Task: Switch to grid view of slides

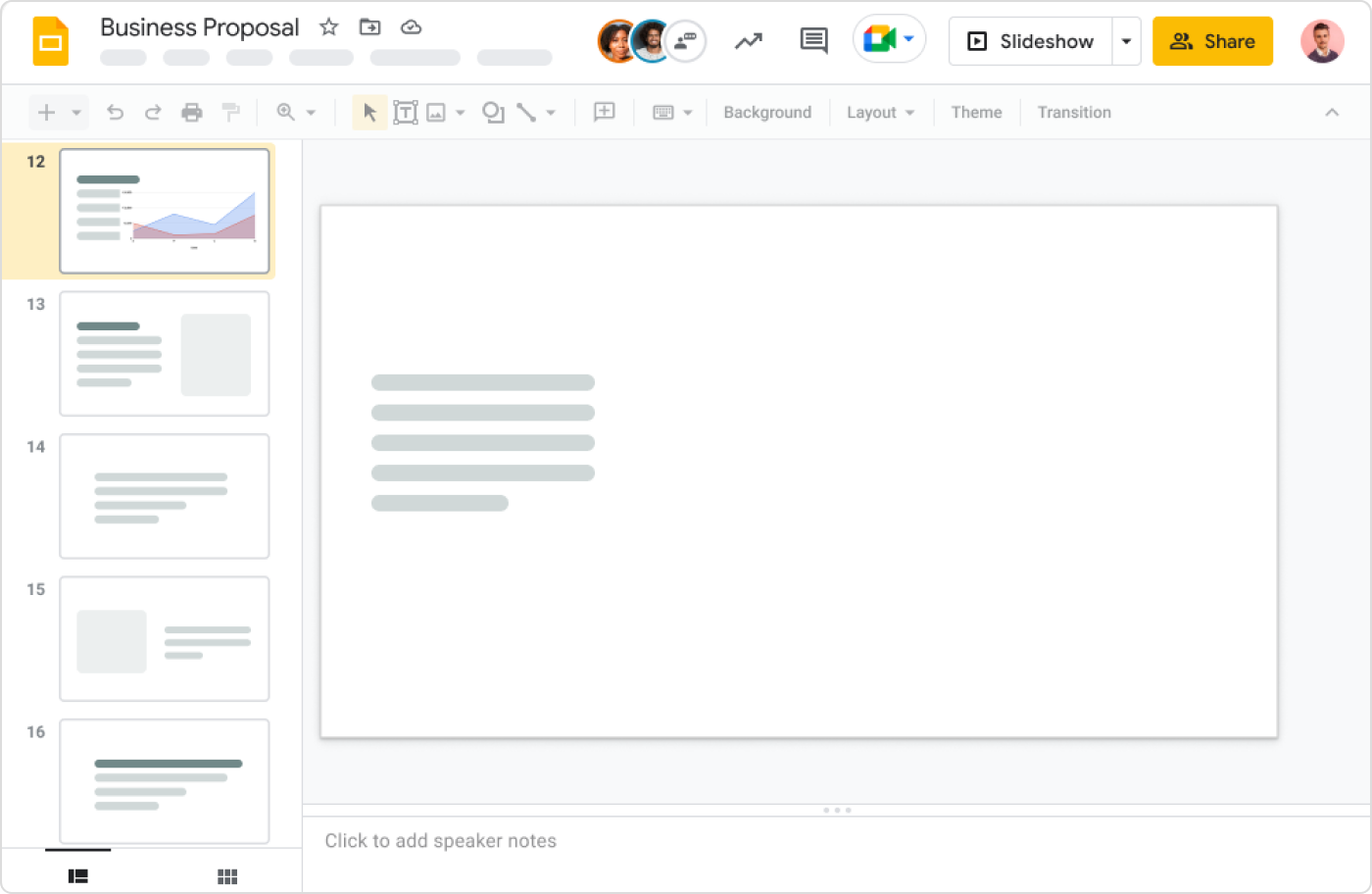Action: [227, 876]
